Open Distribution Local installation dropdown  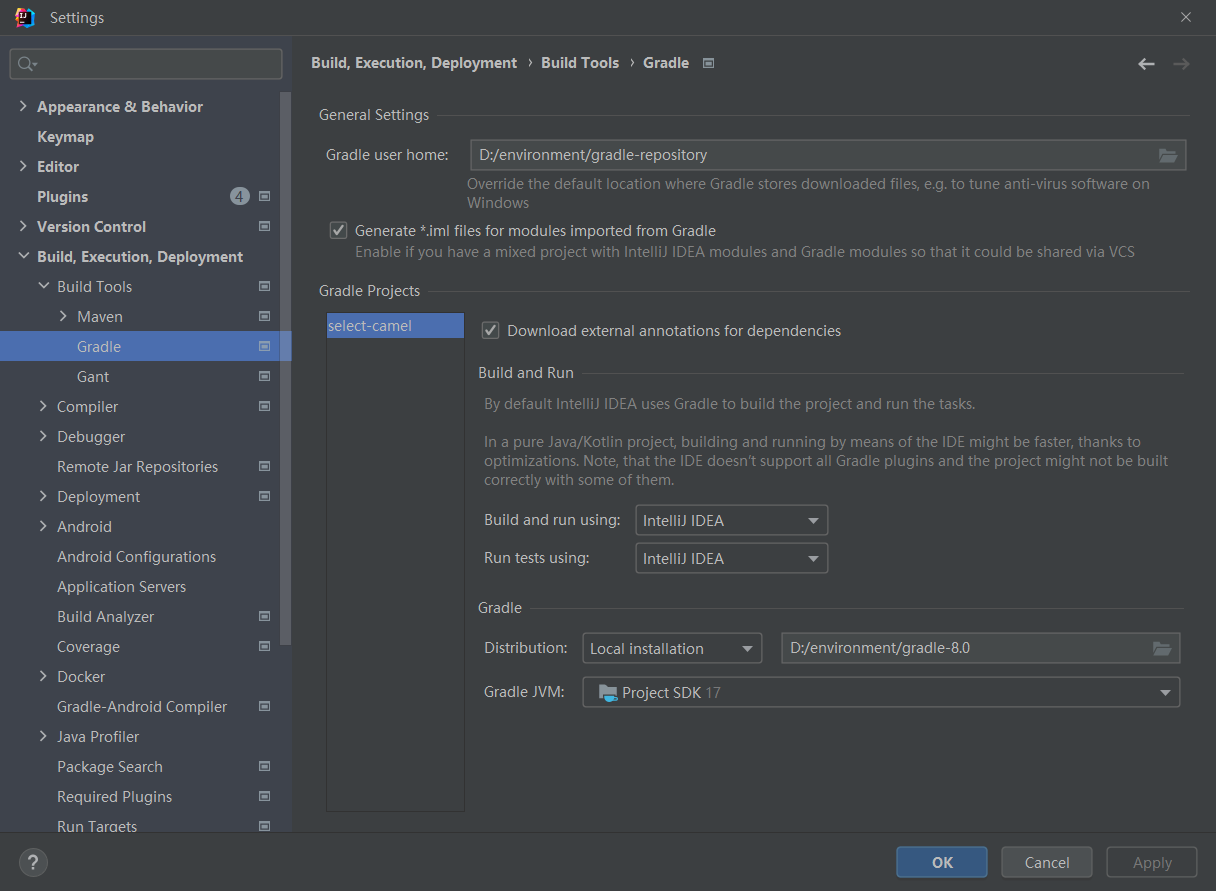[x=672, y=648]
